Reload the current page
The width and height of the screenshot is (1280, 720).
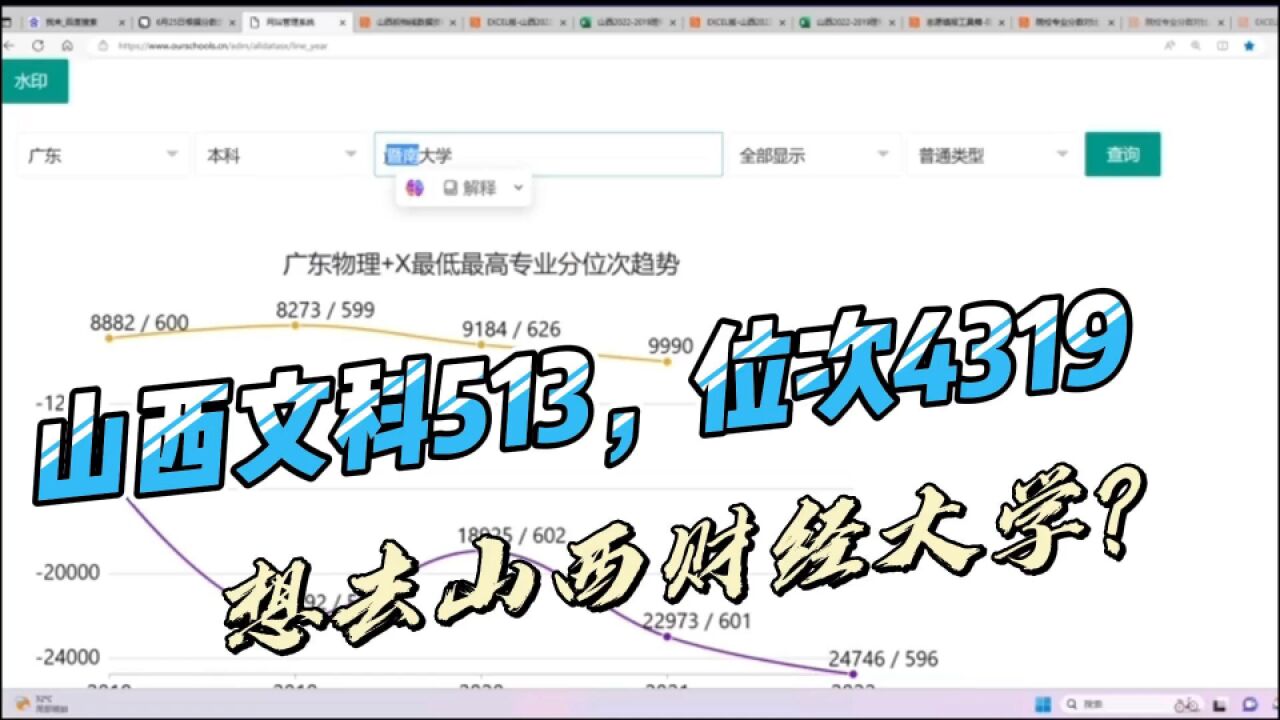tap(38, 45)
